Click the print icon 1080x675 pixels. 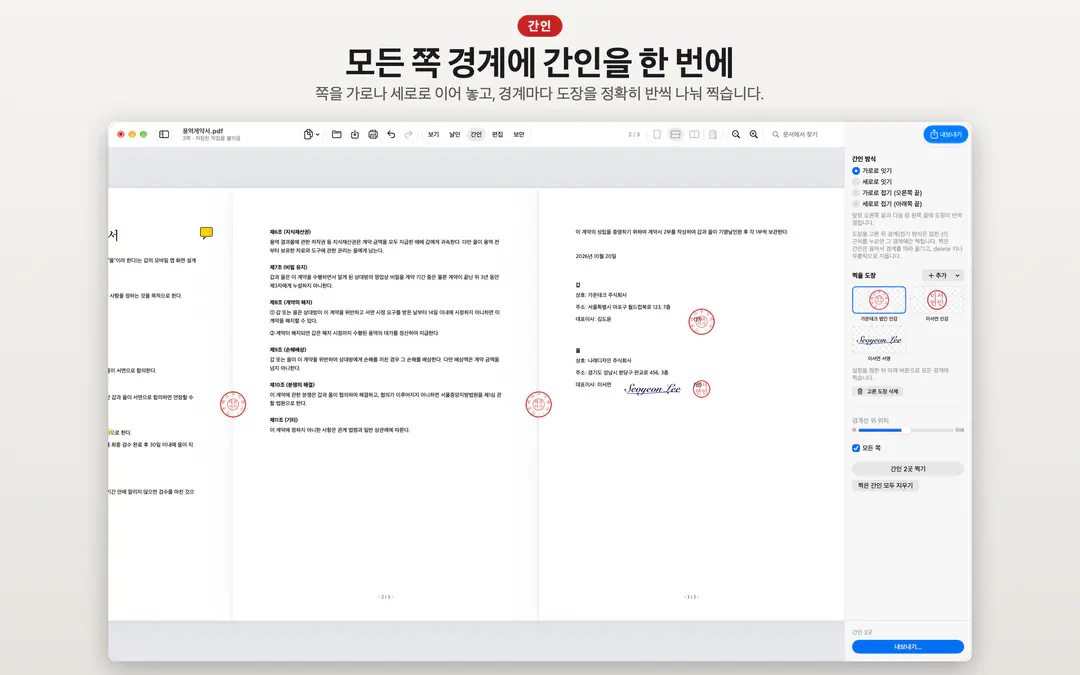373,134
